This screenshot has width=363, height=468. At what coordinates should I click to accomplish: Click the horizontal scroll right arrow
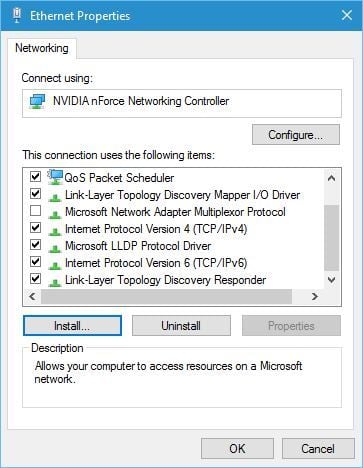[x=315, y=296]
